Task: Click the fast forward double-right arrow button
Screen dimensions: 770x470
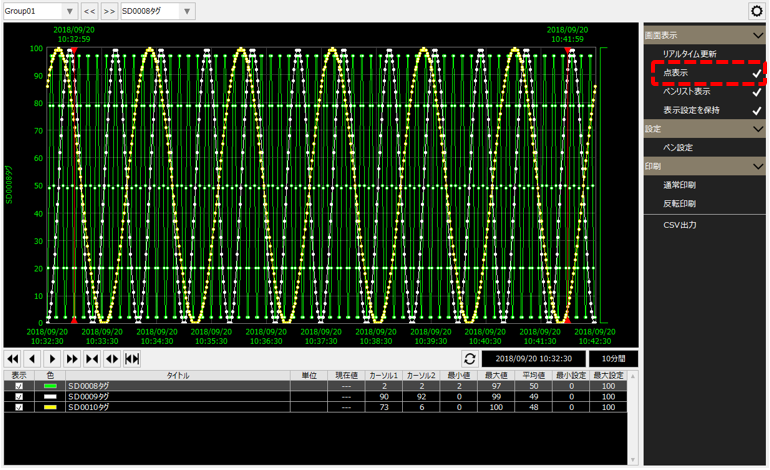Action: coord(72,358)
